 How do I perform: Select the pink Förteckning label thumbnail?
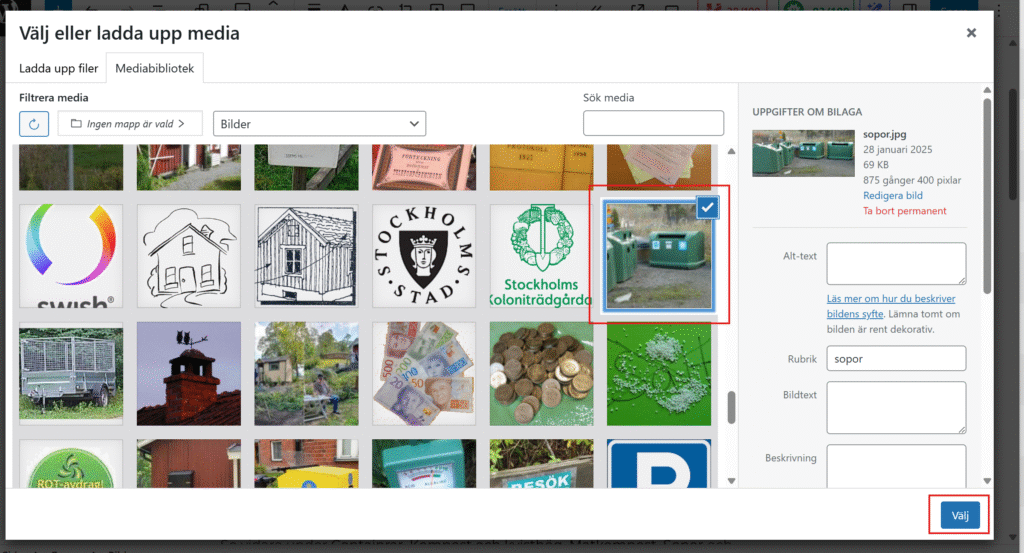424,167
